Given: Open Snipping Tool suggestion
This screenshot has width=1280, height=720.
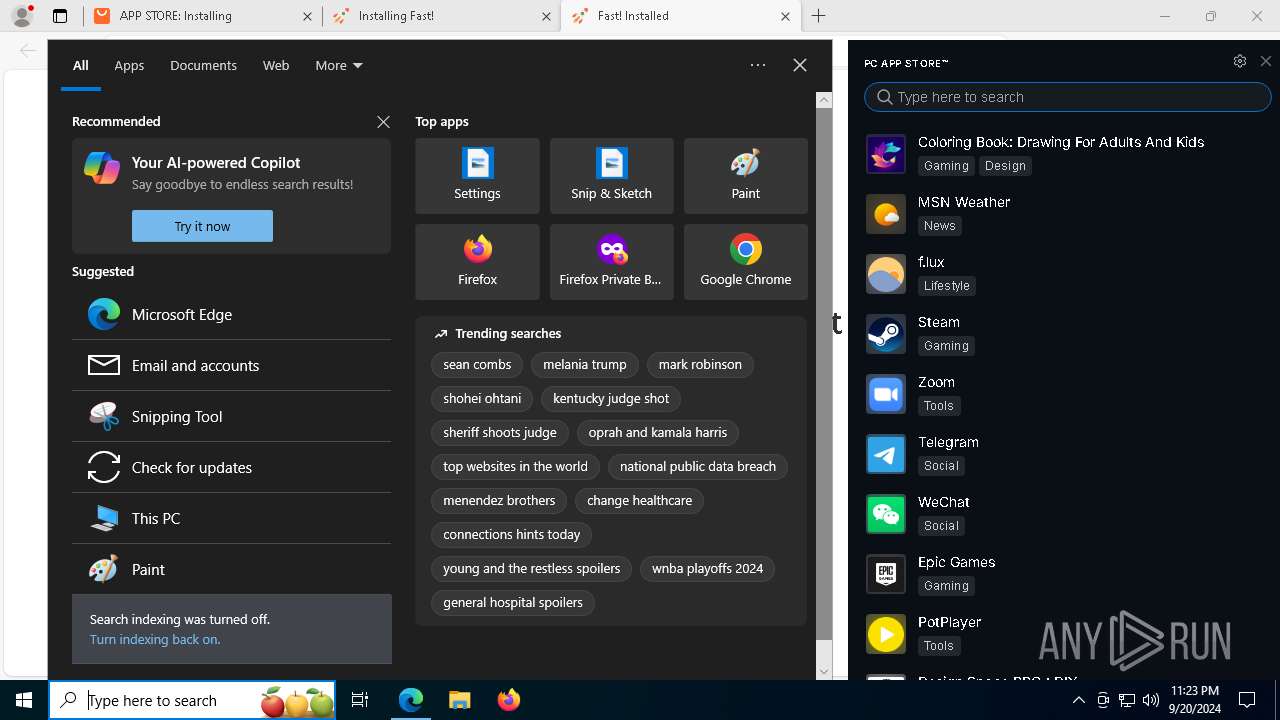Looking at the screenshot, I should tap(231, 416).
